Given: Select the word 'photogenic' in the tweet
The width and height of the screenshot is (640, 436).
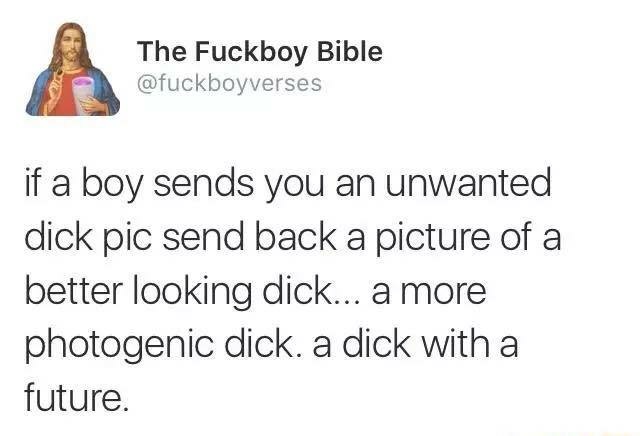Looking at the screenshot, I should tap(119, 345).
